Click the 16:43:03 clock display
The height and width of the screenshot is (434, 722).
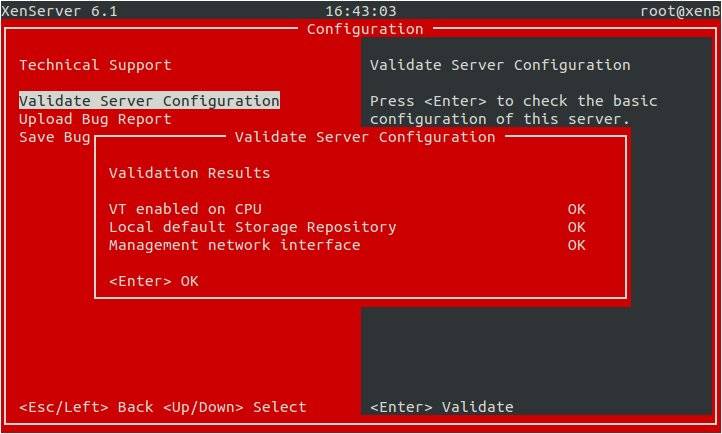361,11
